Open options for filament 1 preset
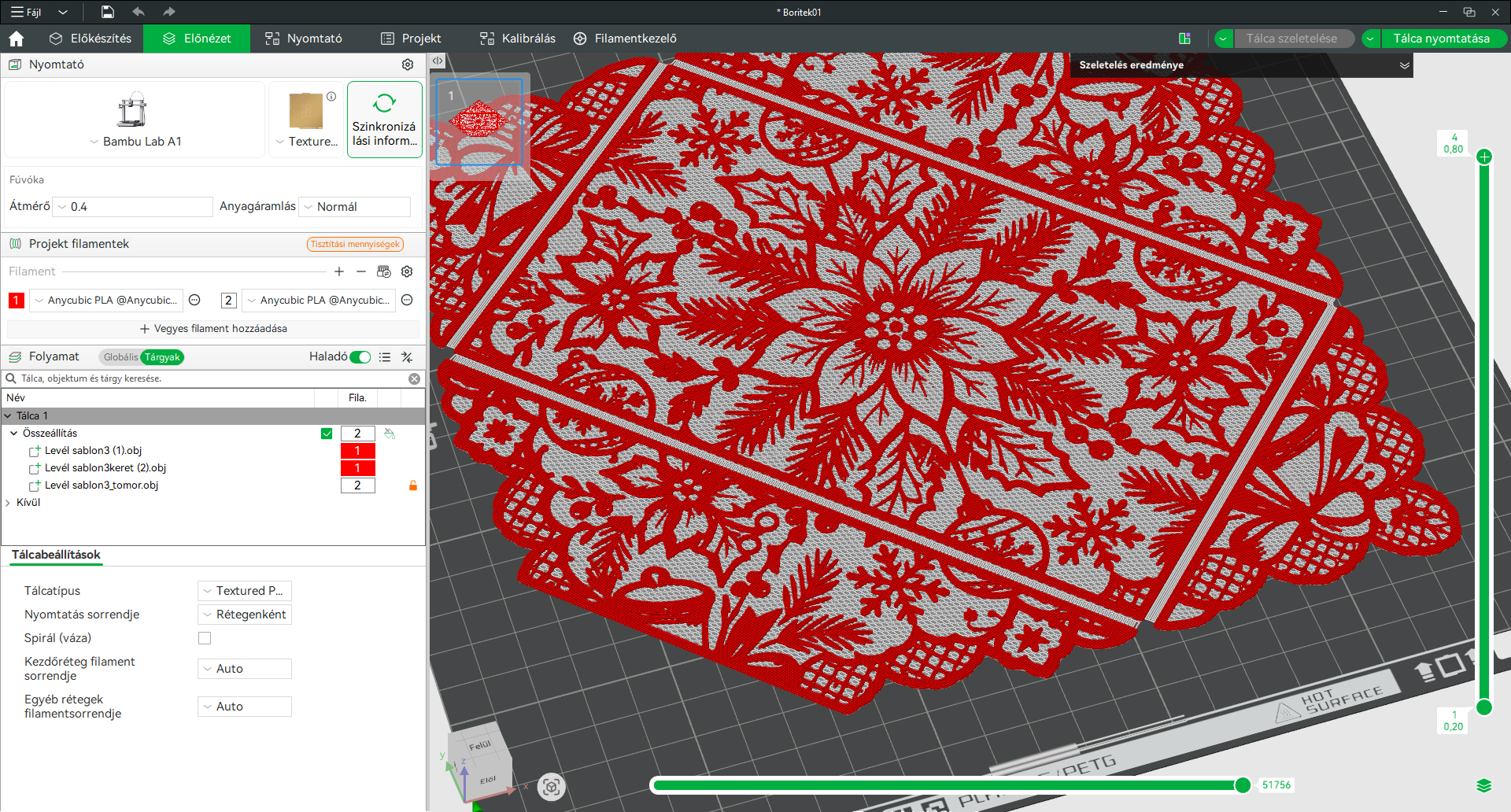 pyautogui.click(x=194, y=300)
